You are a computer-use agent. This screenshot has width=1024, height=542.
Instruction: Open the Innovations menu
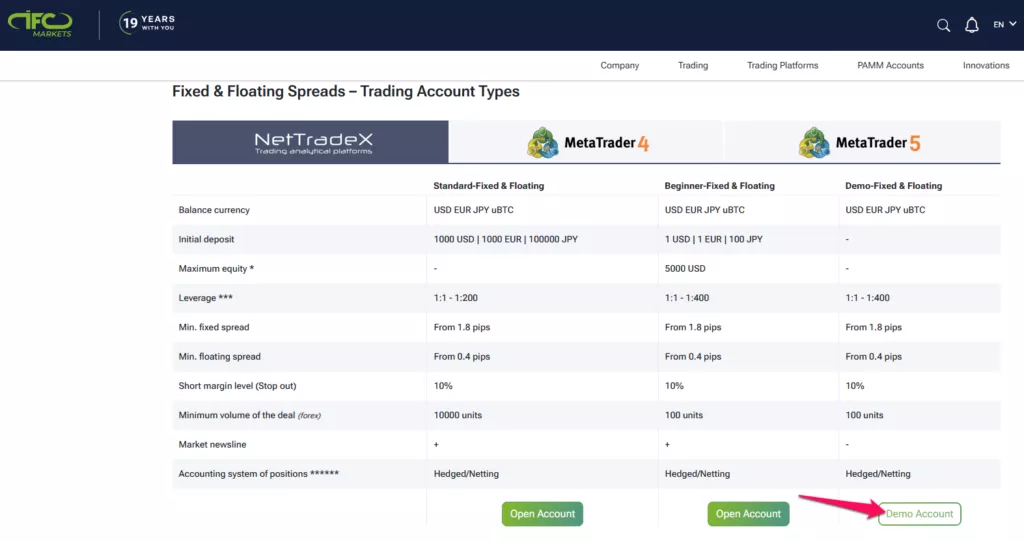986,65
